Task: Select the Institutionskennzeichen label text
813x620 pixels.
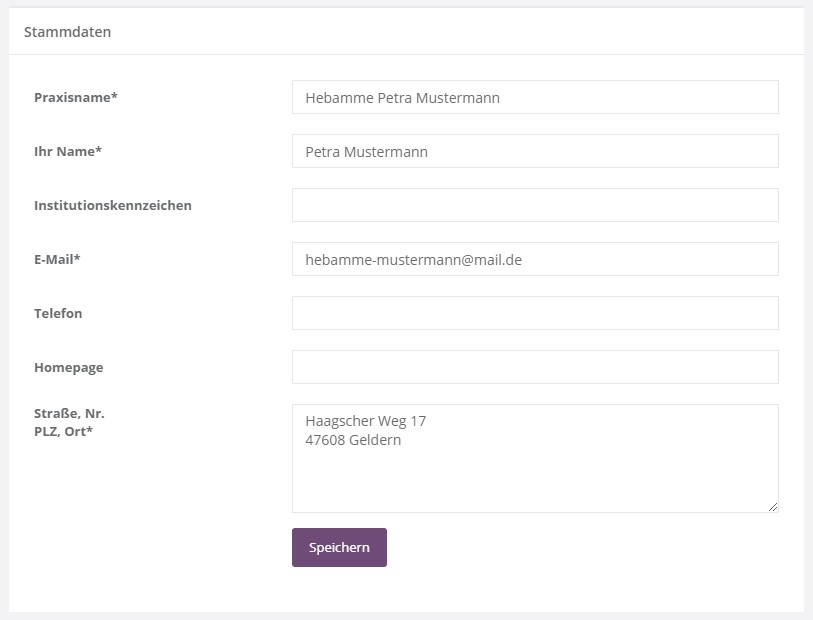Action: tap(113, 205)
